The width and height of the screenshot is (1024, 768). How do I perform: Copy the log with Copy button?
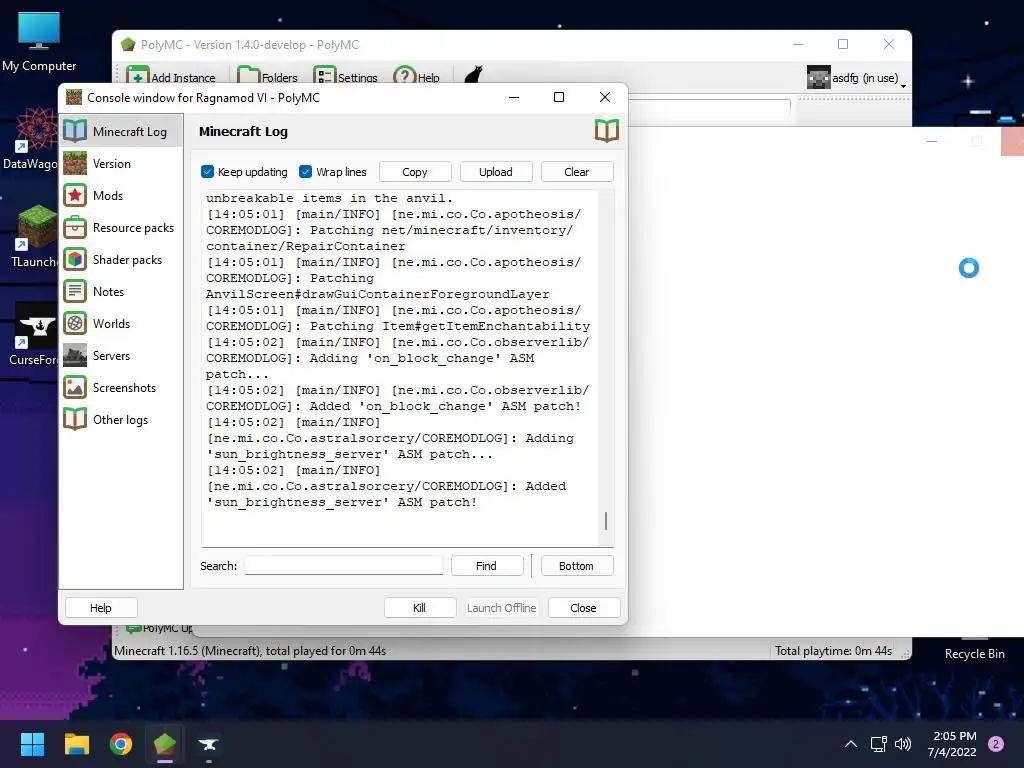[415, 172]
